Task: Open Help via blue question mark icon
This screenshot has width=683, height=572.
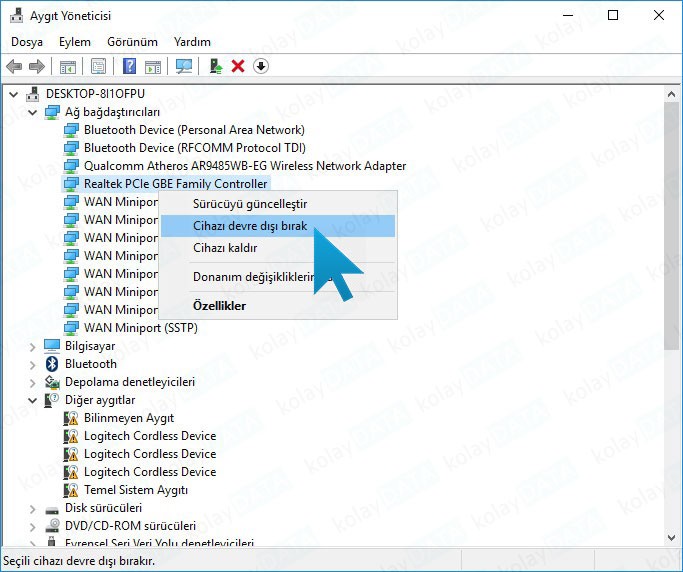Action: pos(129,66)
